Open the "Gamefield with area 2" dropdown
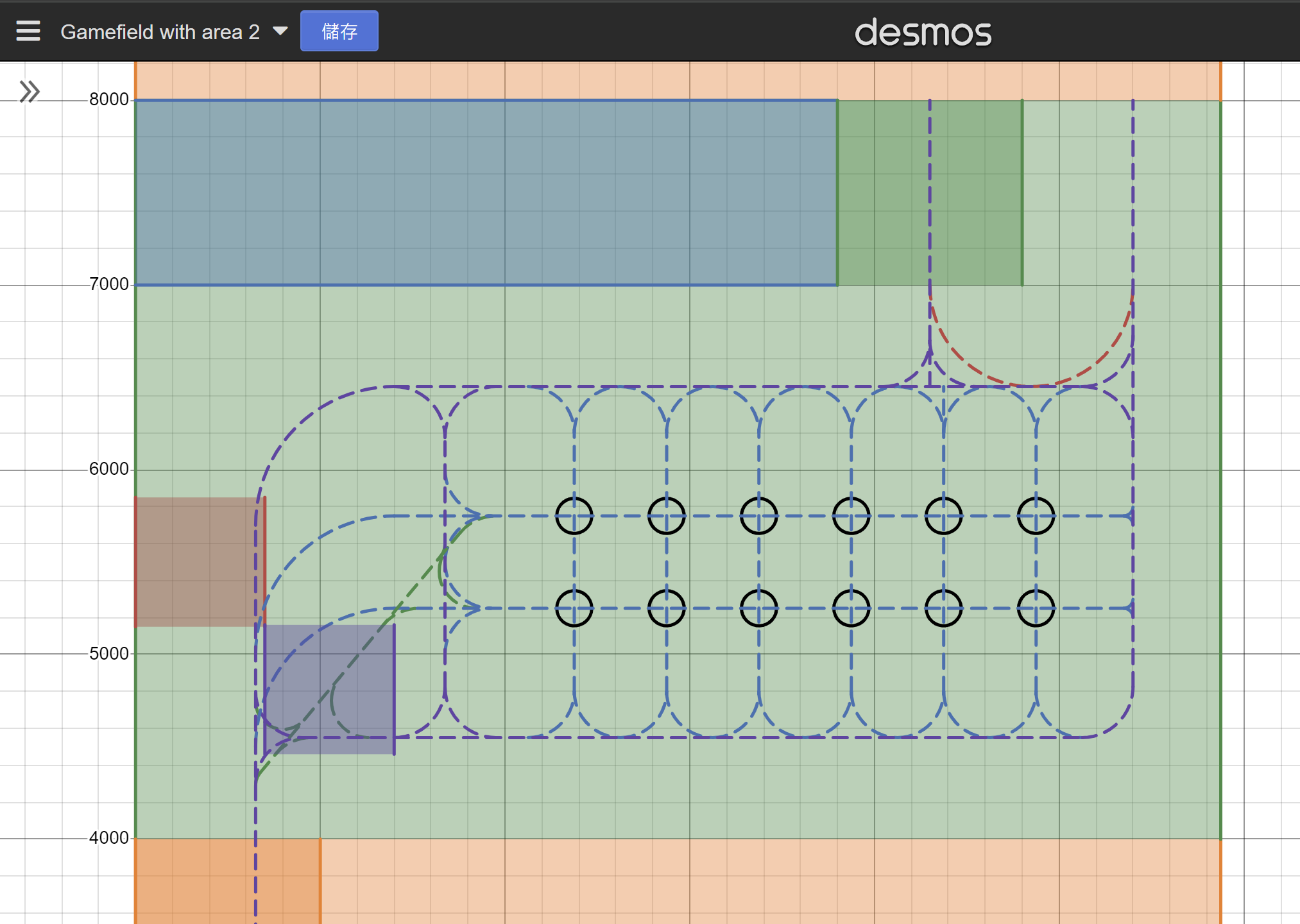Screen dimensions: 1300x924 tap(280, 30)
